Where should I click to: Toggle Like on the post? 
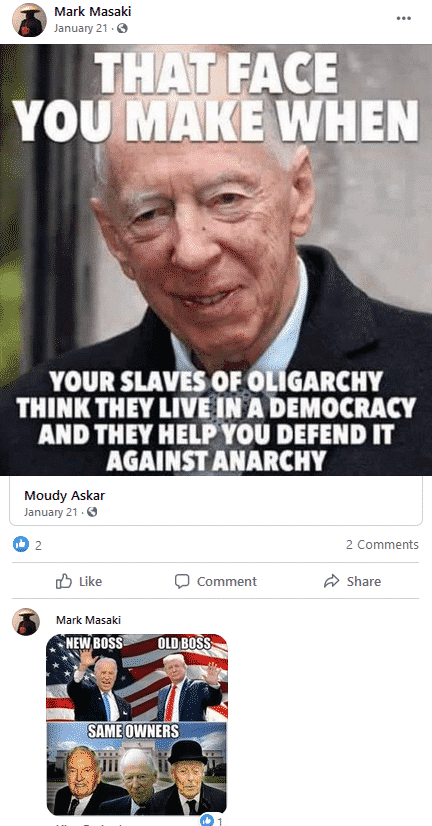pyautogui.click(x=79, y=582)
